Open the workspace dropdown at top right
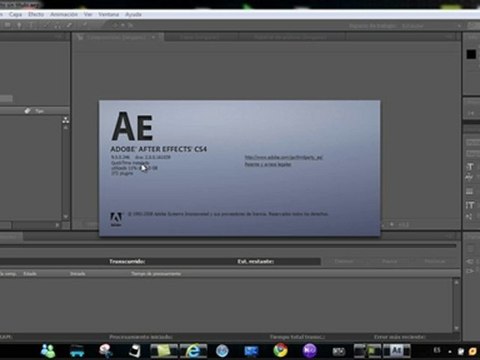The image size is (480, 360). point(459,26)
